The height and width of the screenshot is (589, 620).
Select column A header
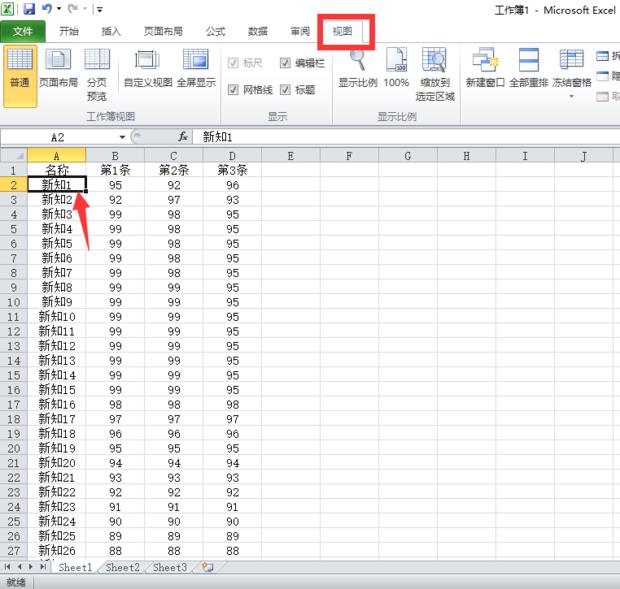57,156
